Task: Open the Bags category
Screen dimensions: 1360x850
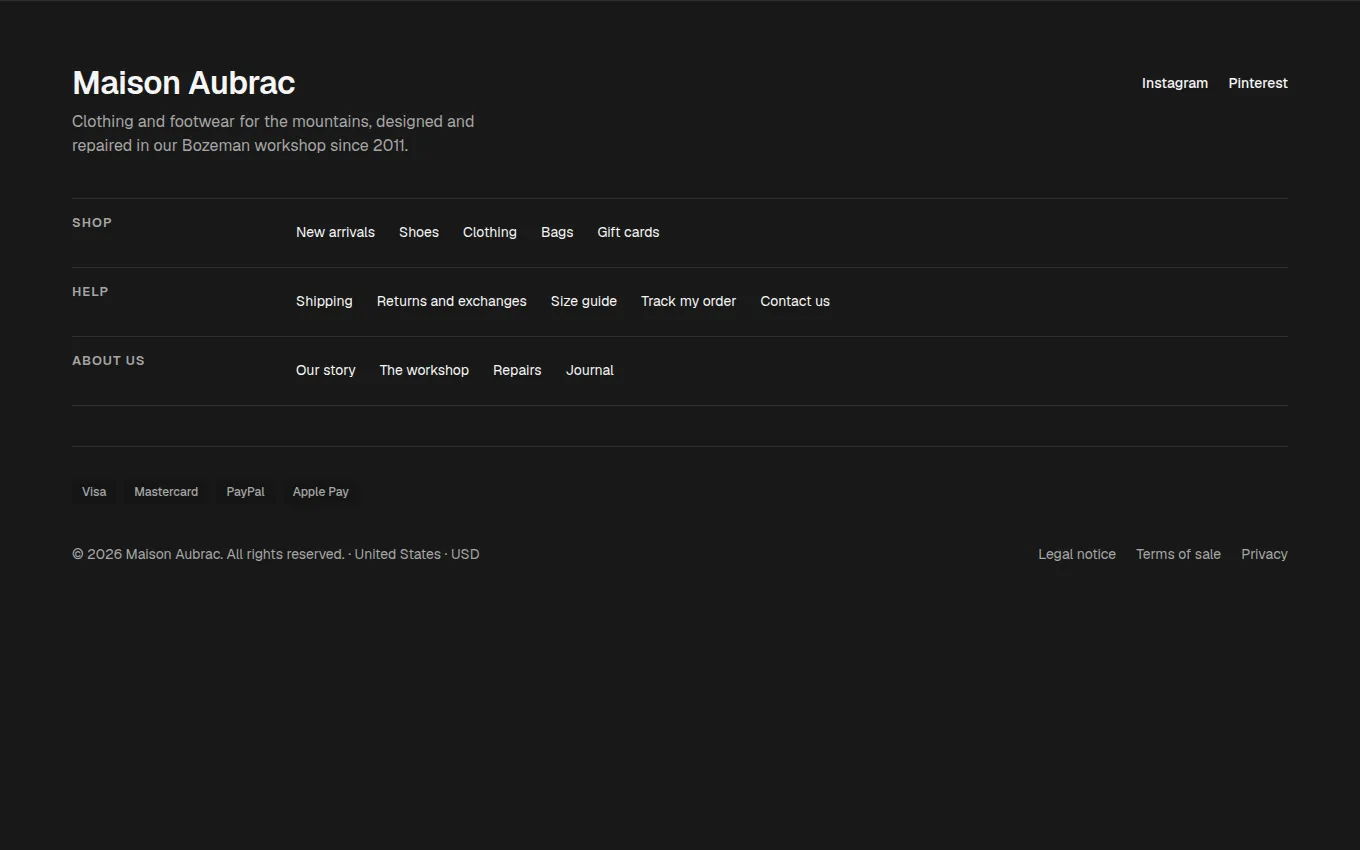Action: click(557, 232)
